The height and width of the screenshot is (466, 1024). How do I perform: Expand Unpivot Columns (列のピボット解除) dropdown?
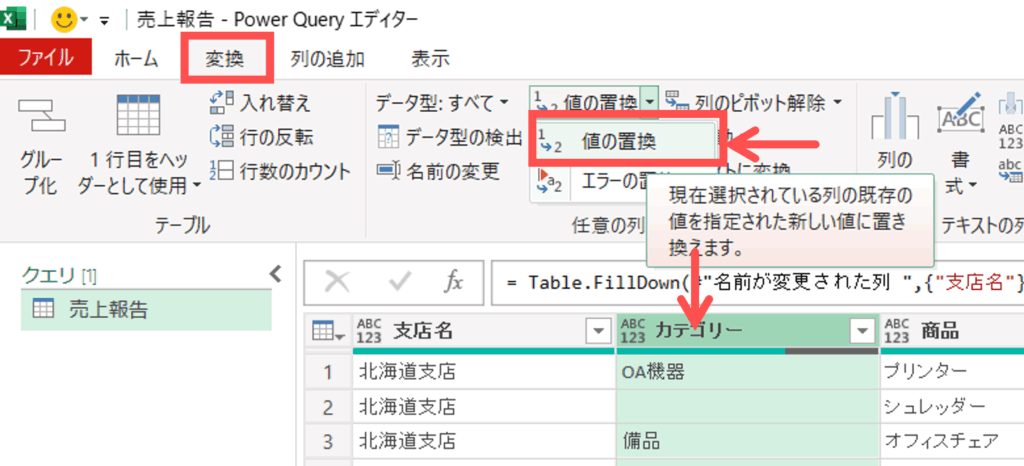point(837,102)
